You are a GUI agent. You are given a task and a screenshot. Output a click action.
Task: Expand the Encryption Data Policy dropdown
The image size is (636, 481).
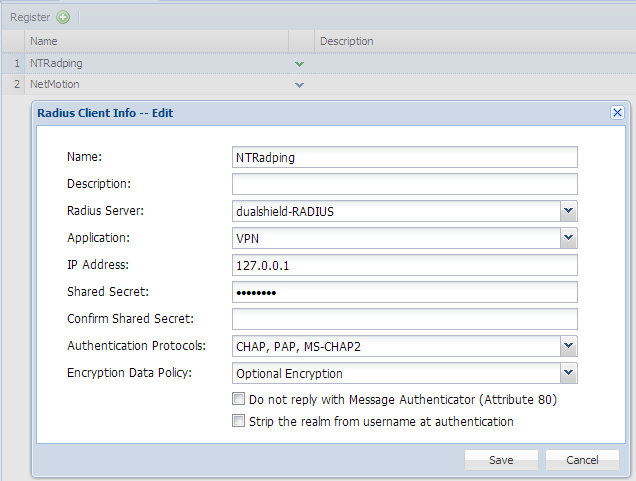568,373
